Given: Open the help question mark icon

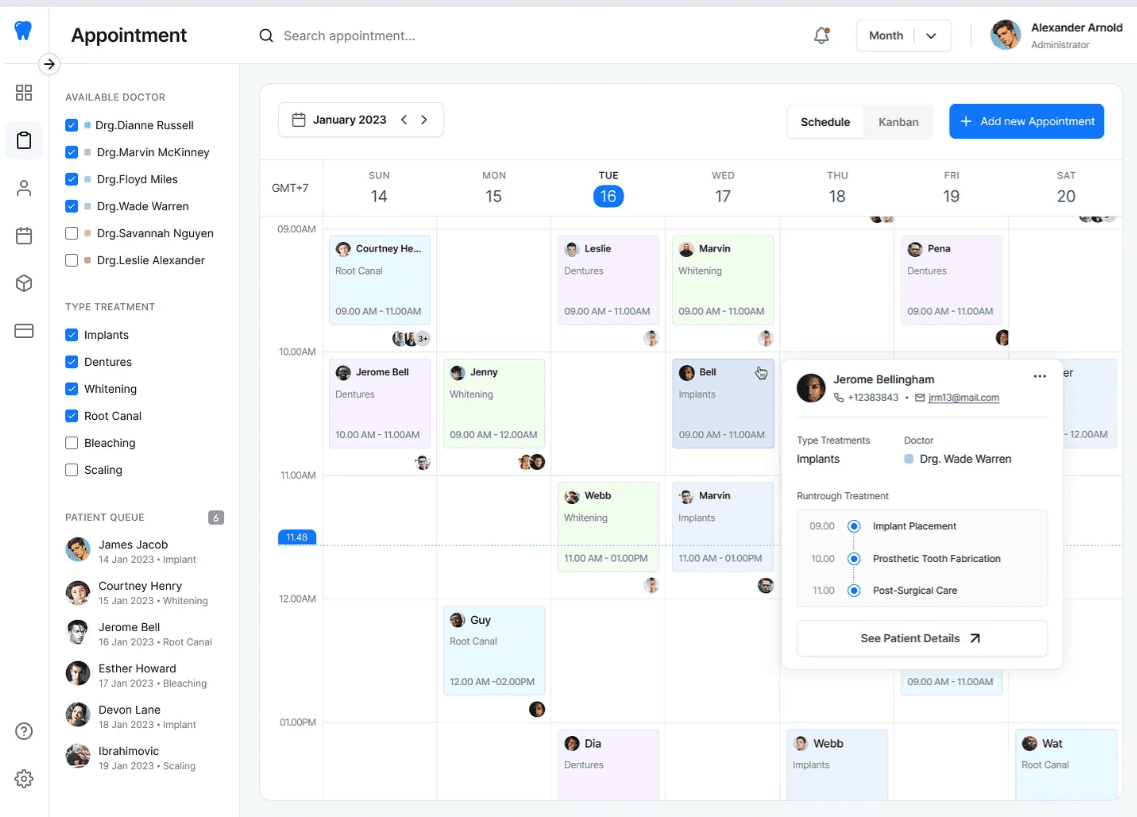Looking at the screenshot, I should (24, 731).
